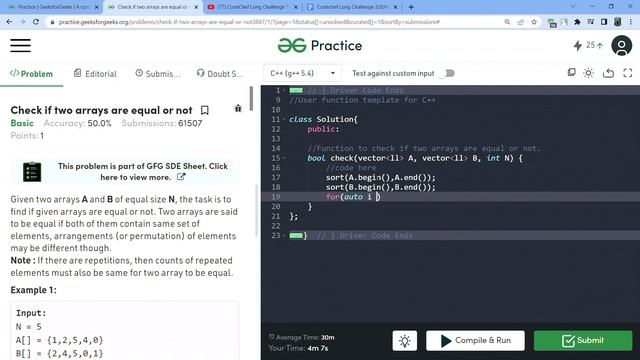Open the Chrome three-dot menu

(631, 22)
